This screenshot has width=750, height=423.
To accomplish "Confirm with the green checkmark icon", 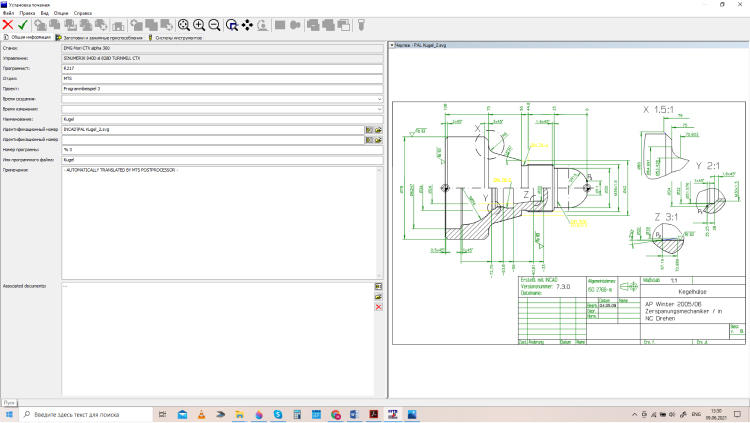I will coord(23,25).
